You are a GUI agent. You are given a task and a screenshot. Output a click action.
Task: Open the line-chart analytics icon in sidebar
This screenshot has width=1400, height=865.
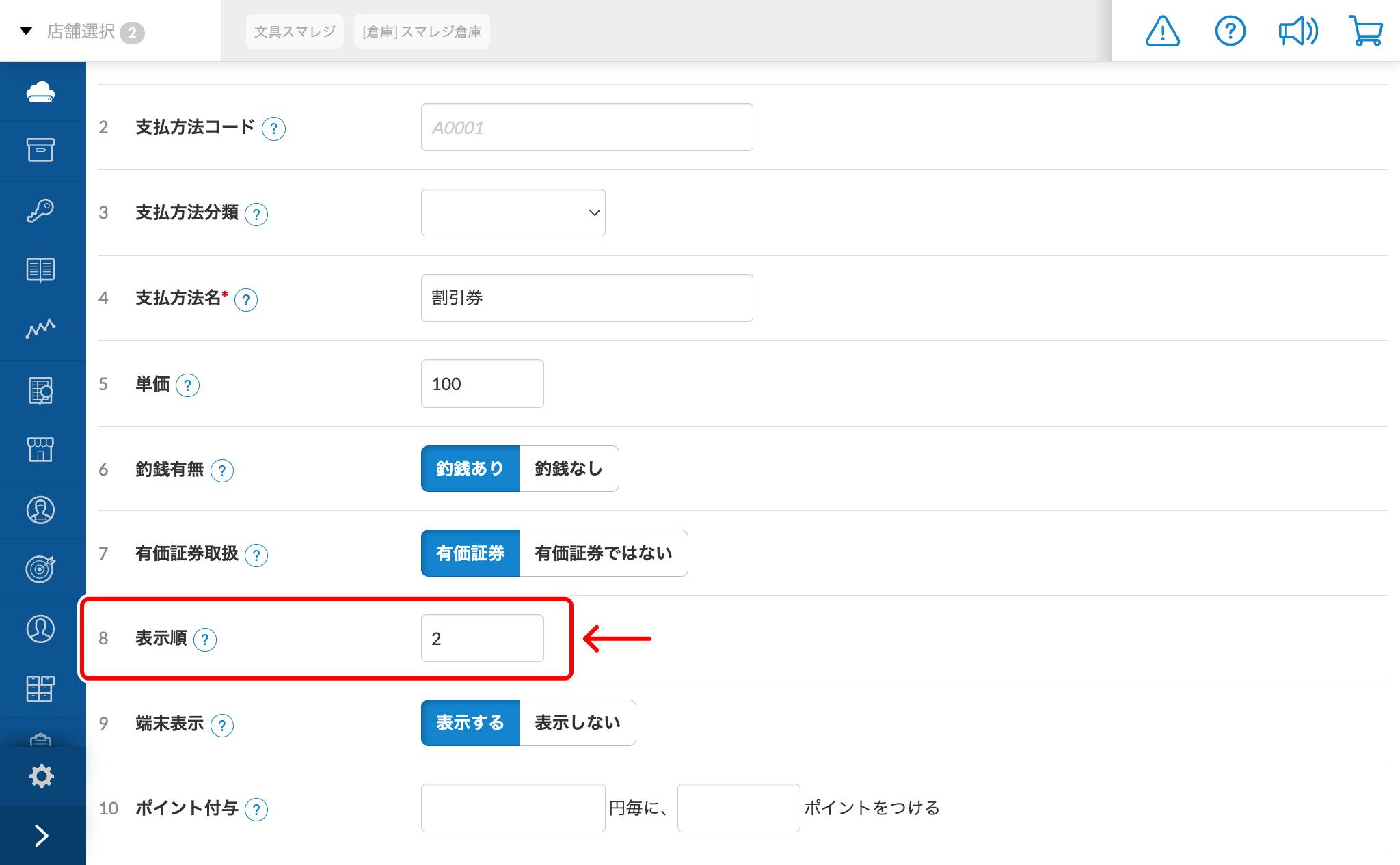click(x=41, y=329)
